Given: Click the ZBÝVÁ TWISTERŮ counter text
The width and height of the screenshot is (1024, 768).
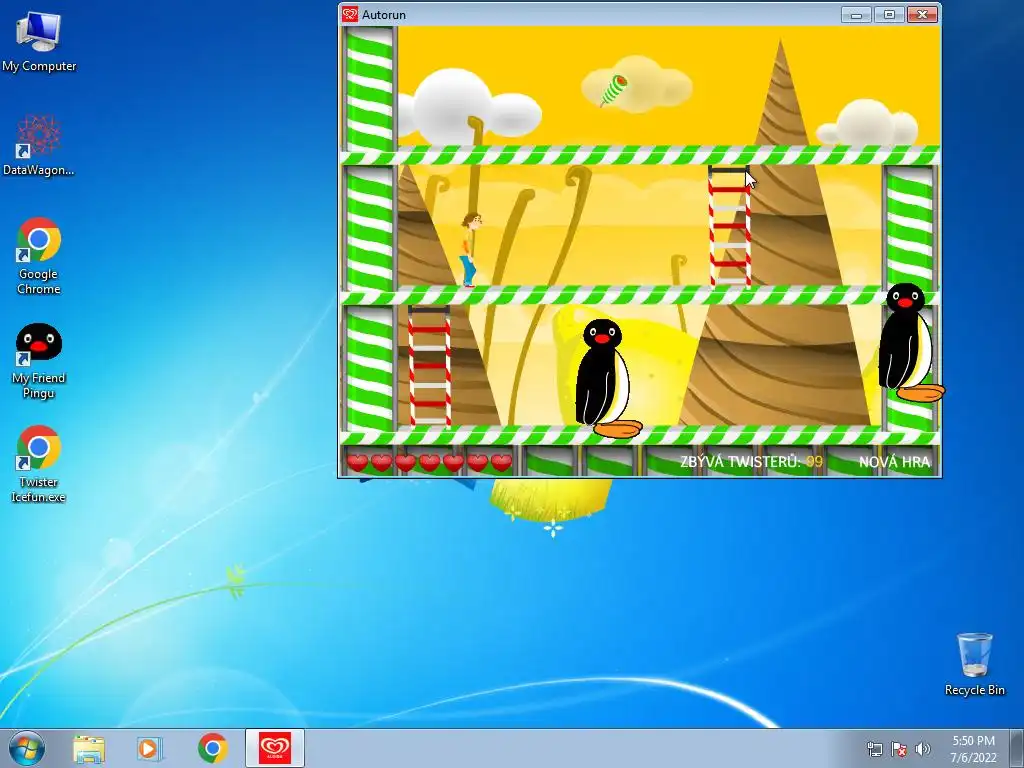Looking at the screenshot, I should (x=740, y=462).
